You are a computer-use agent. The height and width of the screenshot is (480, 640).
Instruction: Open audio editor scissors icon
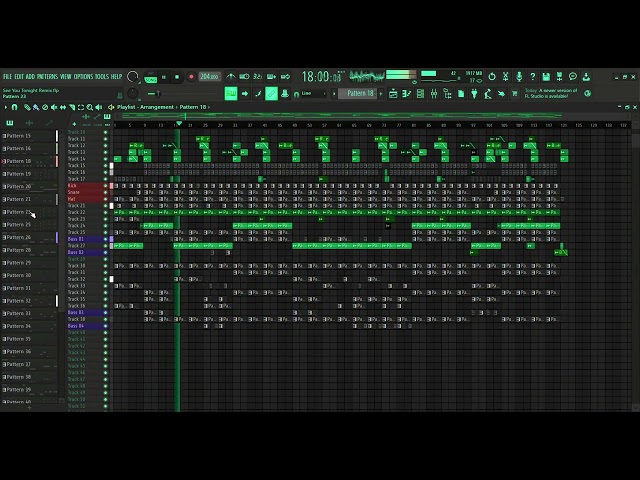pyautogui.click(x=505, y=77)
